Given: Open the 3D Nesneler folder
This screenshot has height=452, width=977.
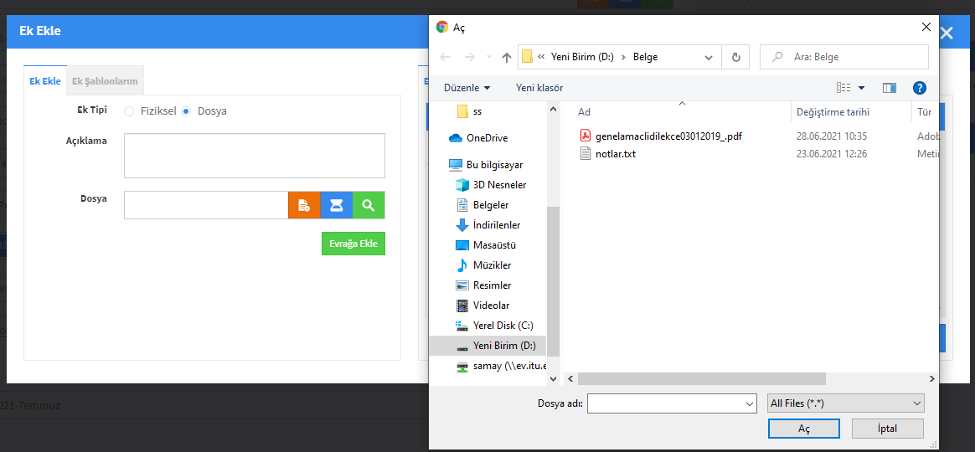Looking at the screenshot, I should tap(491, 185).
